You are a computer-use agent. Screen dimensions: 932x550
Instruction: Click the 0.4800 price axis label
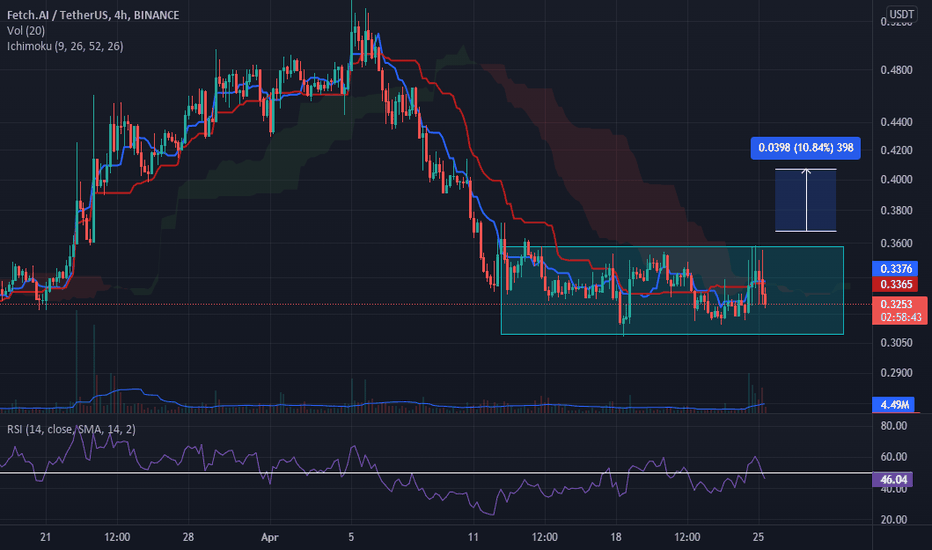[896, 70]
